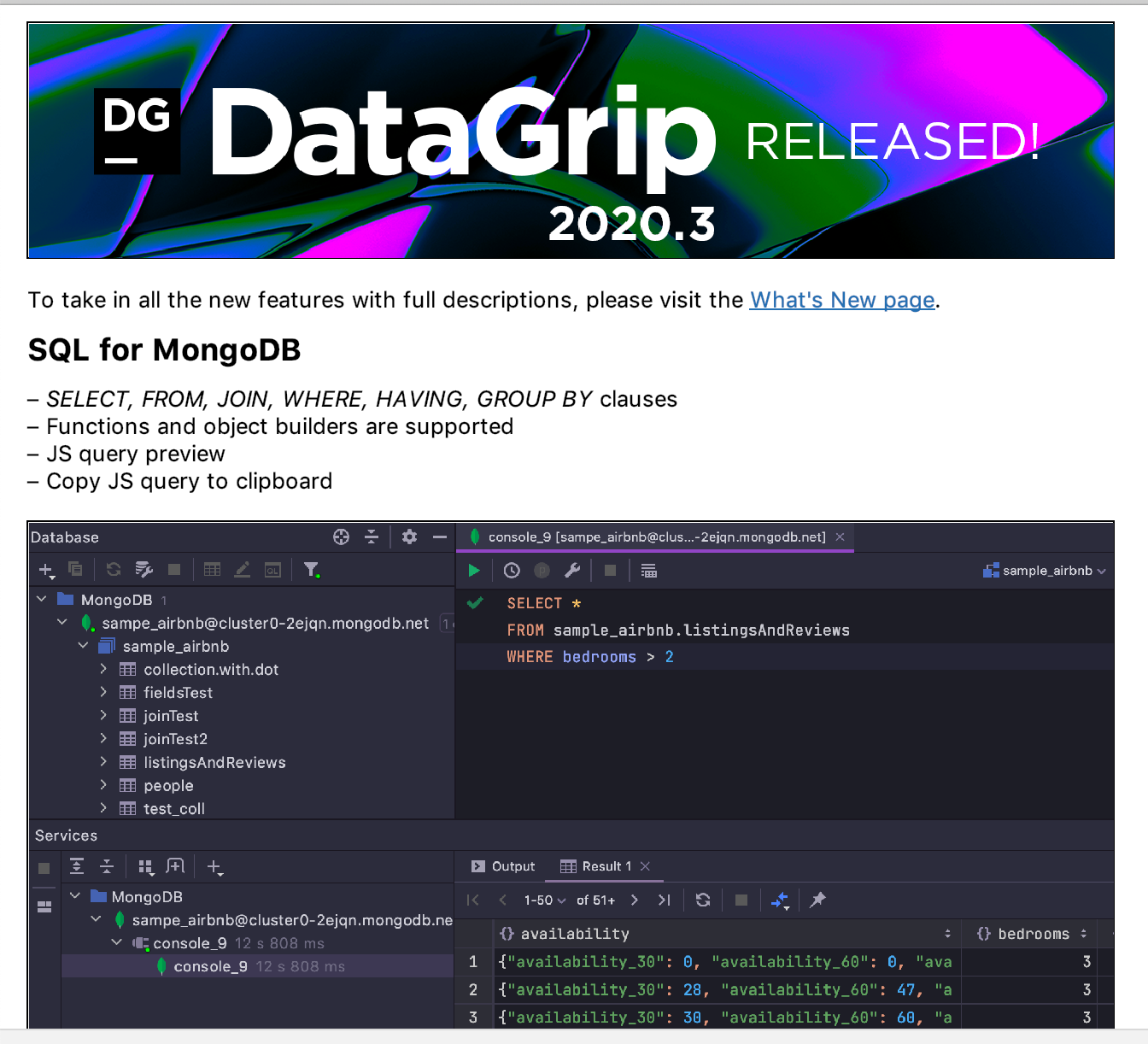Select the people collection in Database tree
Image resolution: width=1148 pixels, height=1044 pixels.
click(168, 785)
